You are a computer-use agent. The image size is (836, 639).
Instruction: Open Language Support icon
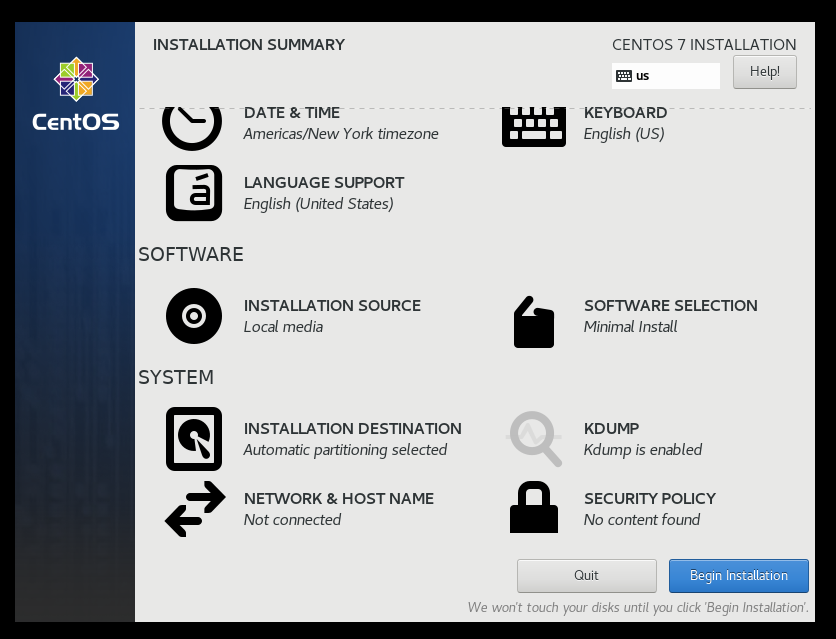point(194,193)
